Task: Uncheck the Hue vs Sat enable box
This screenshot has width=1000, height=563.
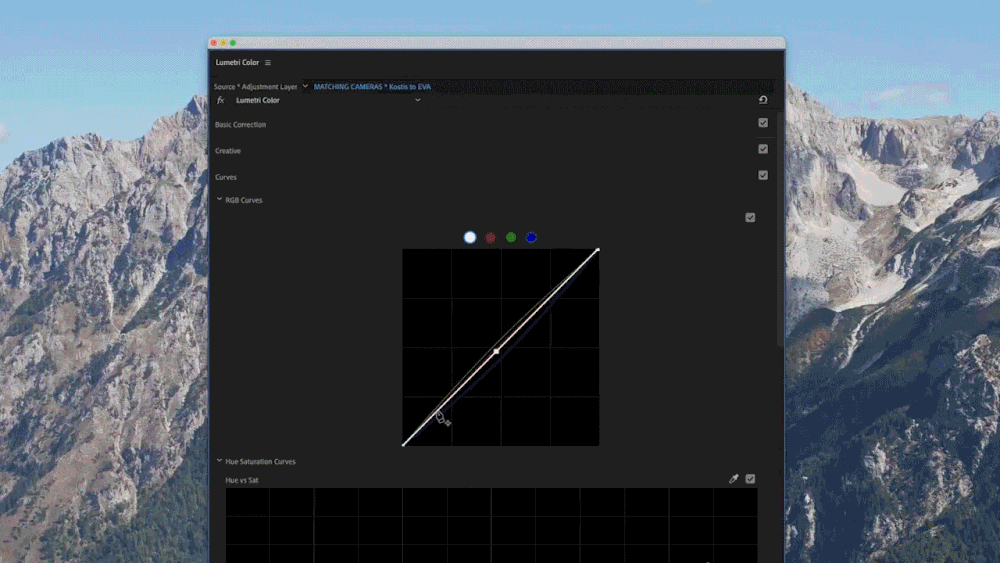Action: coord(750,479)
